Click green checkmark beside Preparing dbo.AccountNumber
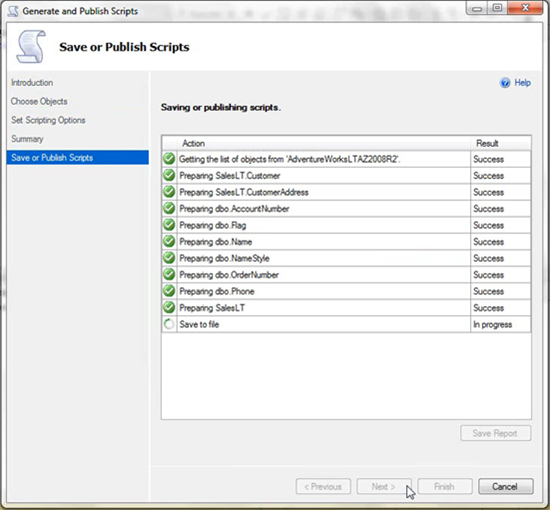The image size is (550, 510). [169, 208]
